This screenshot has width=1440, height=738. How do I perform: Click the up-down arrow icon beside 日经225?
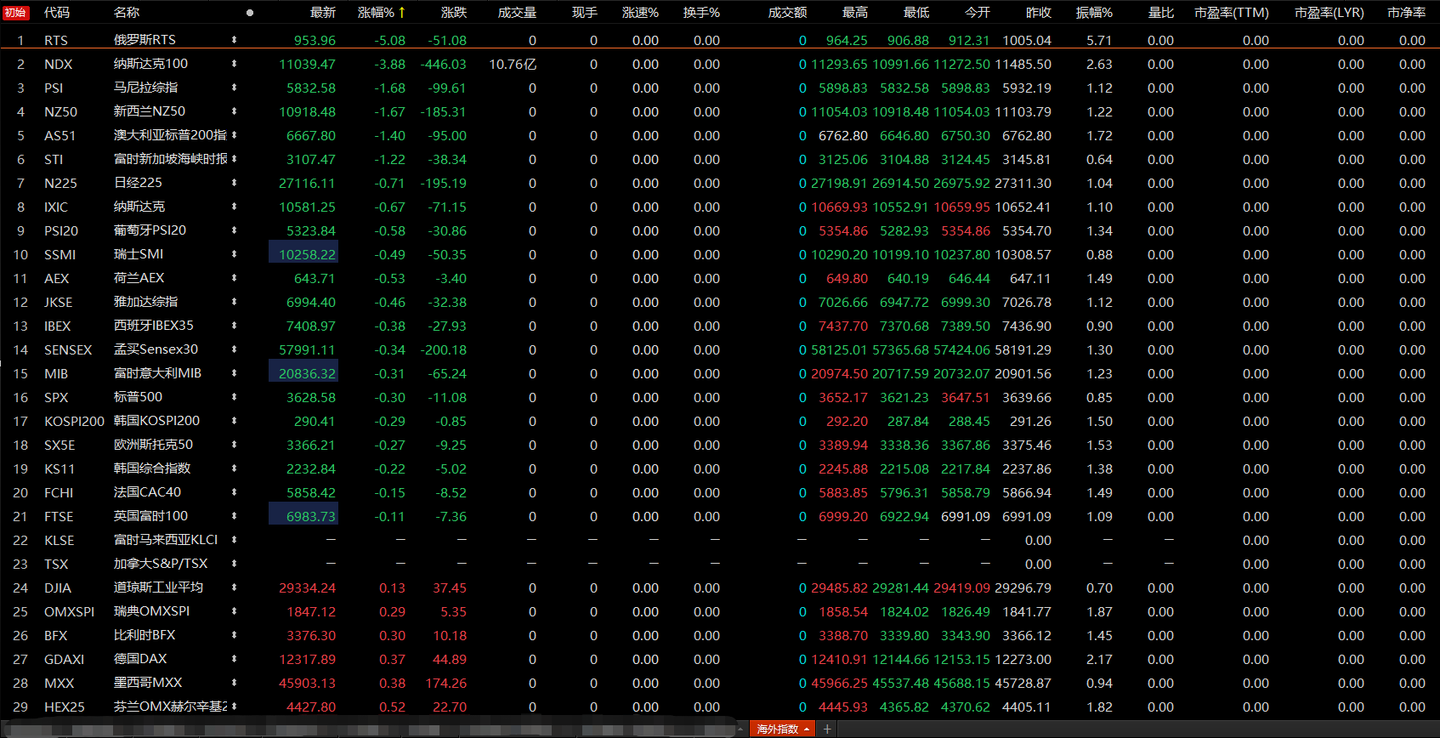coord(234,183)
